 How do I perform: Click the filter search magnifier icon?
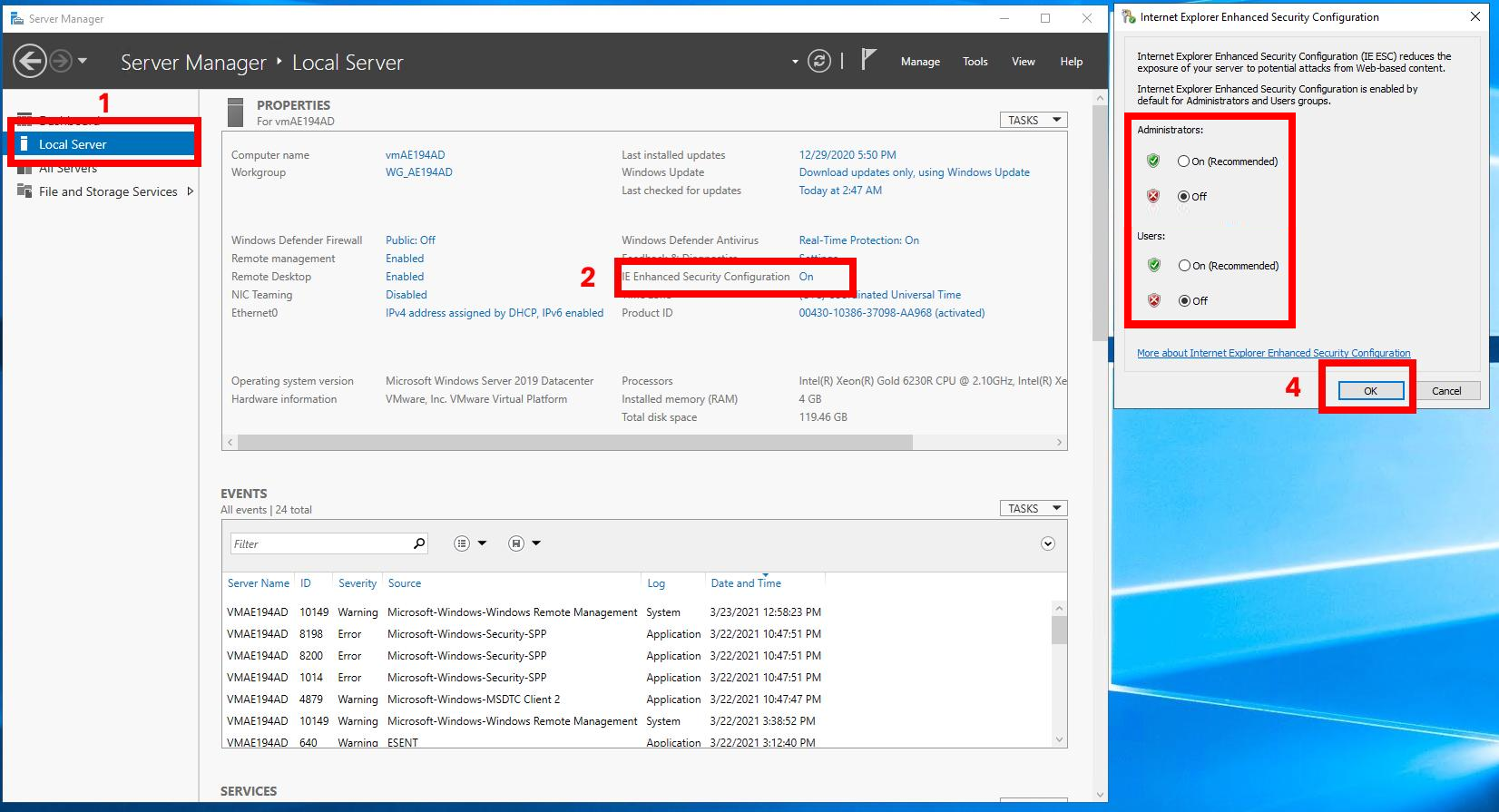[x=419, y=543]
